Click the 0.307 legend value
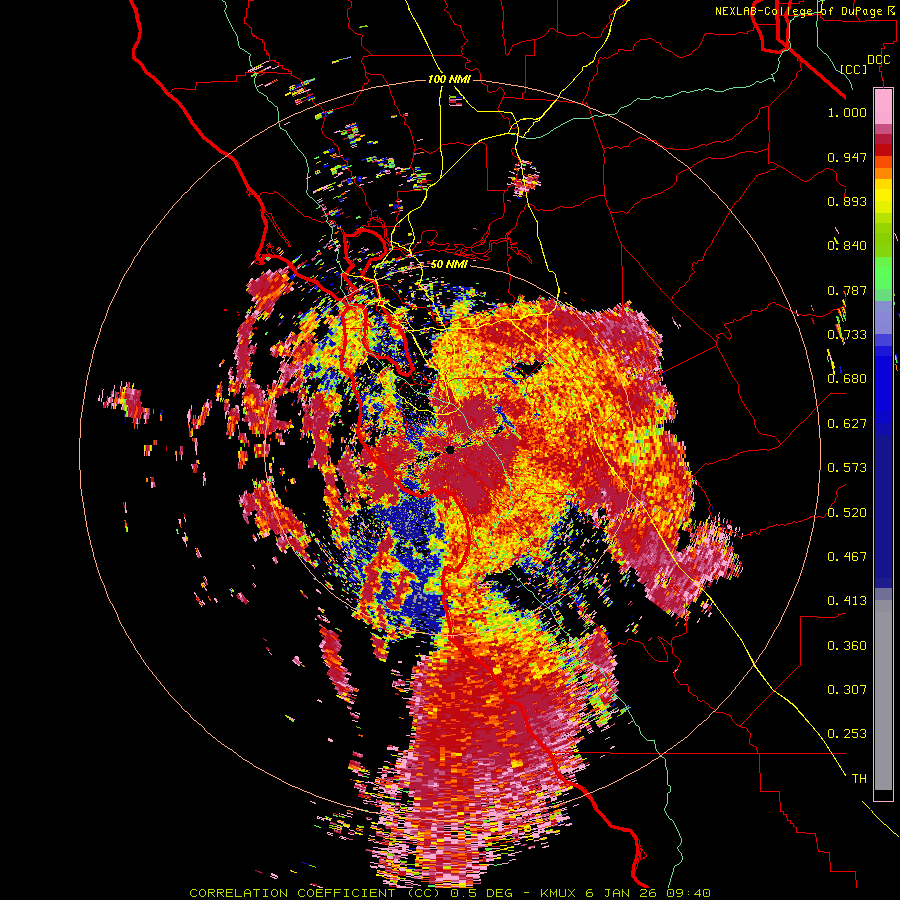Screen dimensions: 900x900 (847, 690)
